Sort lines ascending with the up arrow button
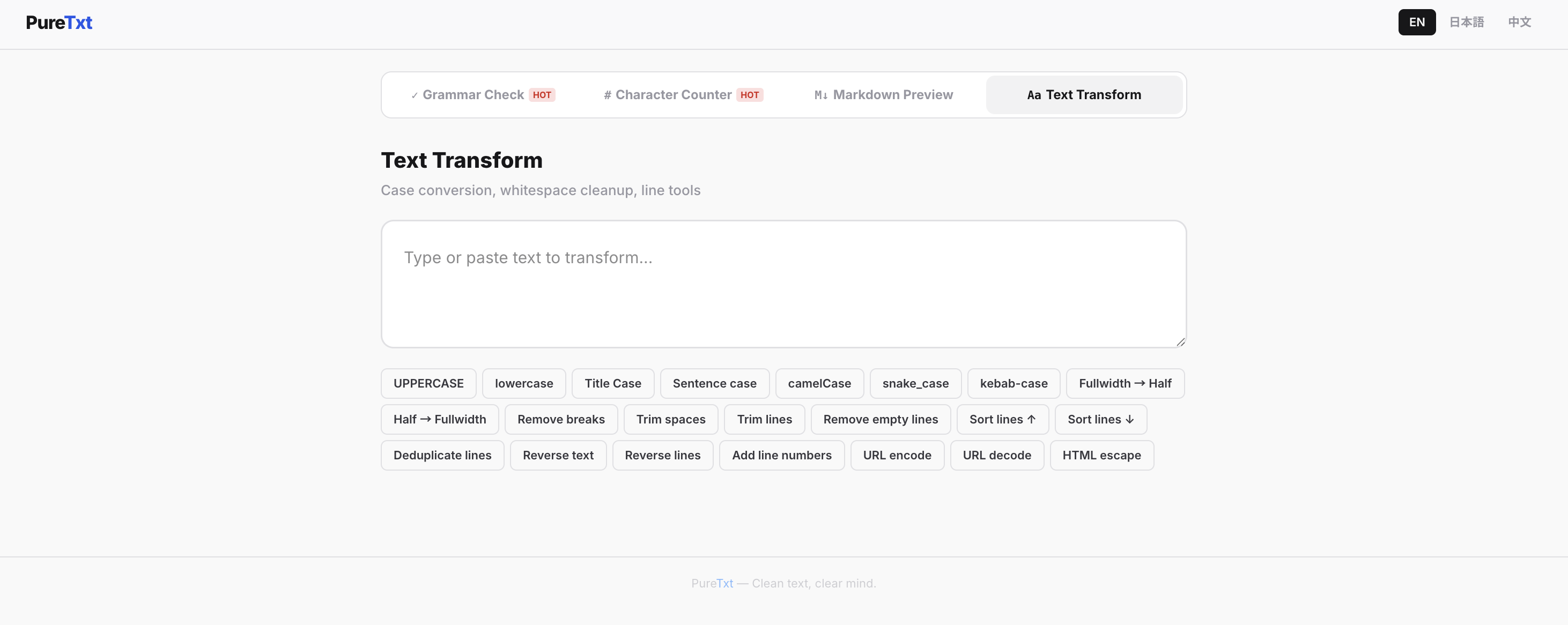 click(1002, 419)
